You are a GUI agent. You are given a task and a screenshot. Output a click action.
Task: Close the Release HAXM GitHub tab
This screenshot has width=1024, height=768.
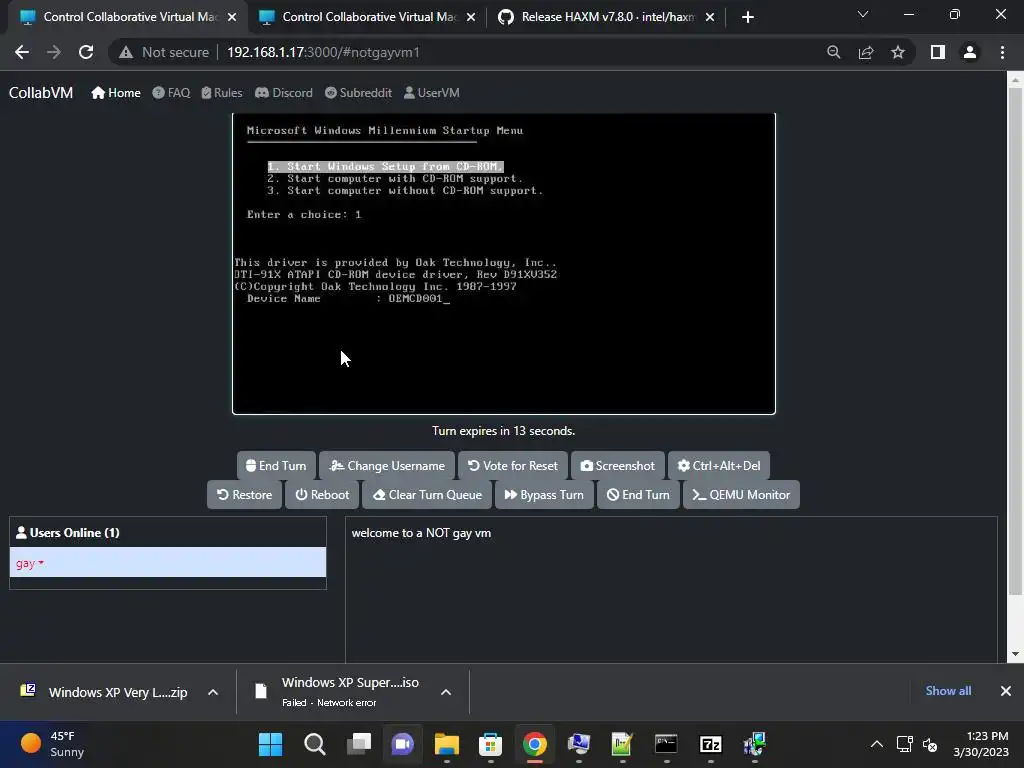710,17
